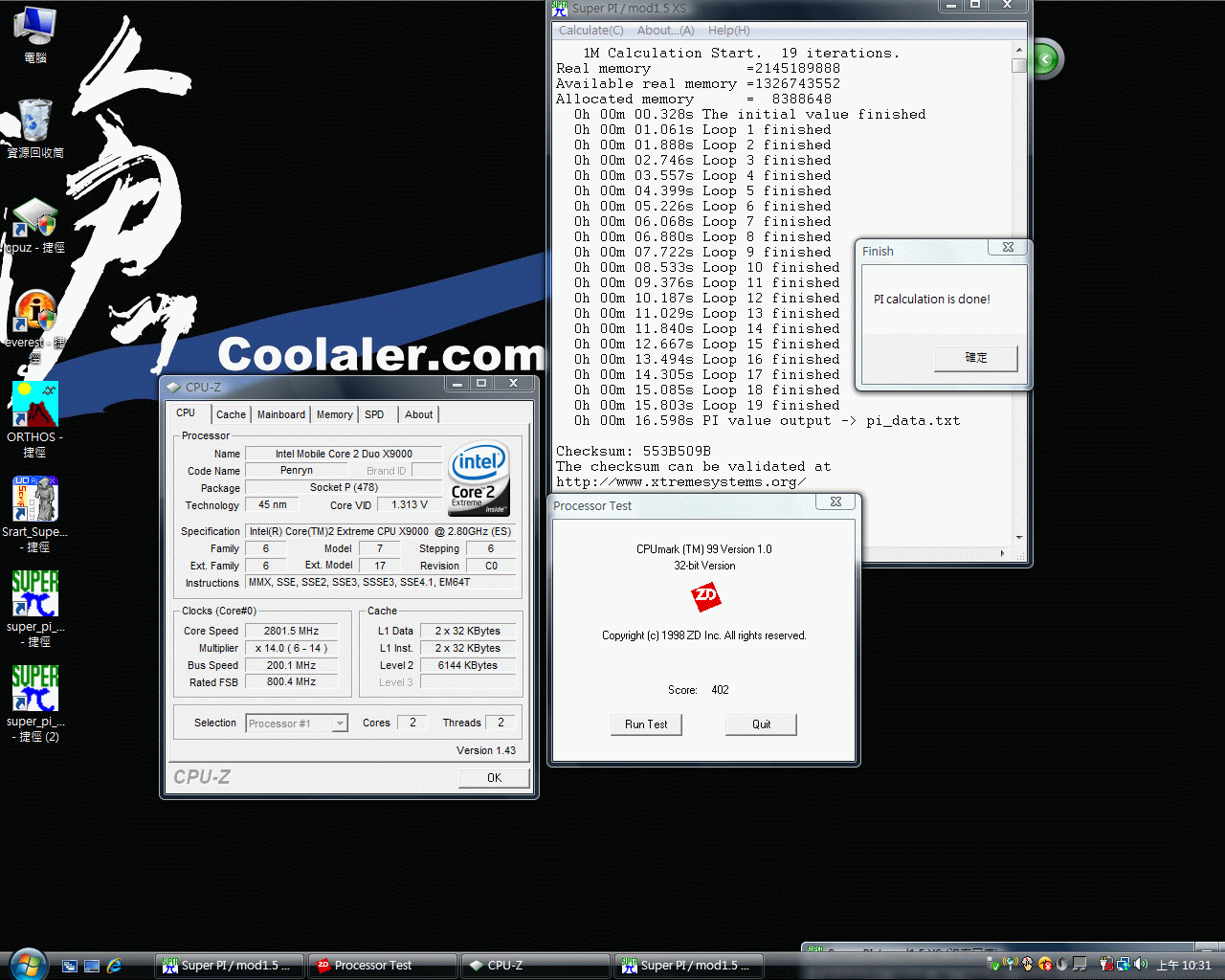
Task: Click the CPU-Z title bar icon
Action: [x=173, y=387]
